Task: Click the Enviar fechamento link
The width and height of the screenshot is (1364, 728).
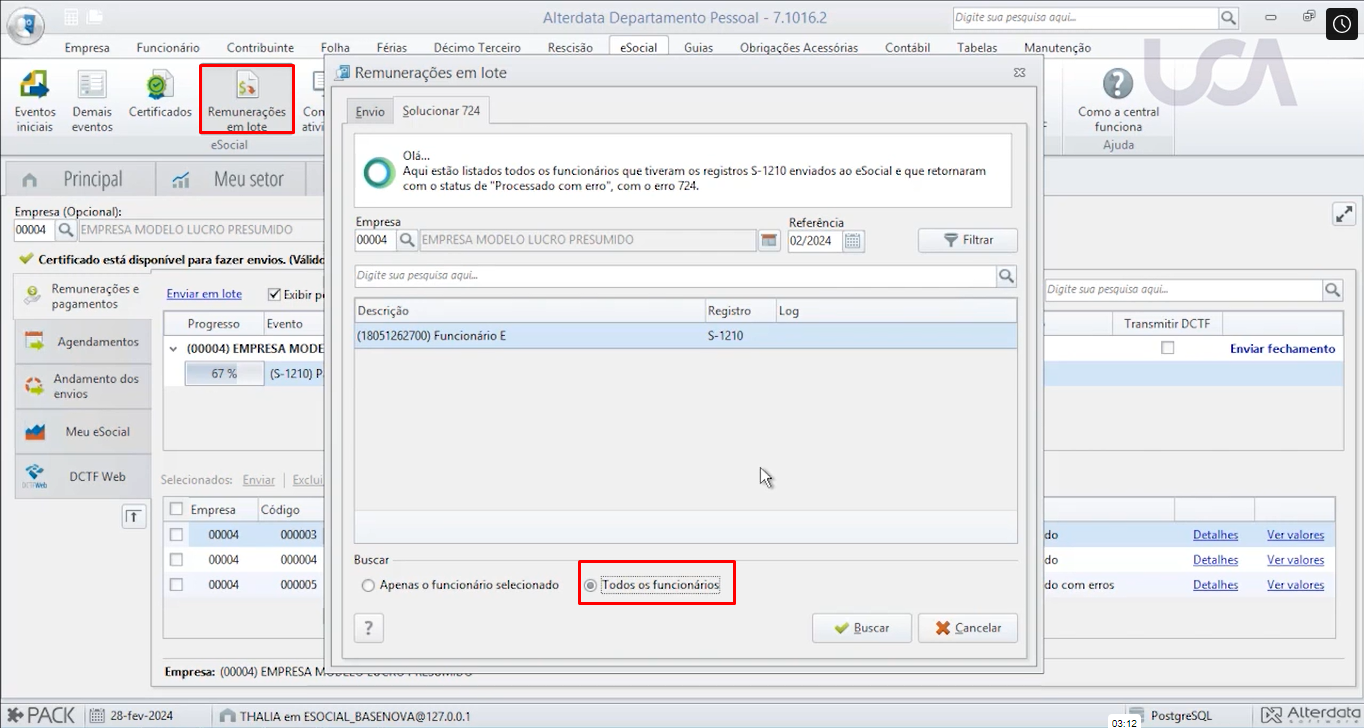Action: click(1282, 349)
